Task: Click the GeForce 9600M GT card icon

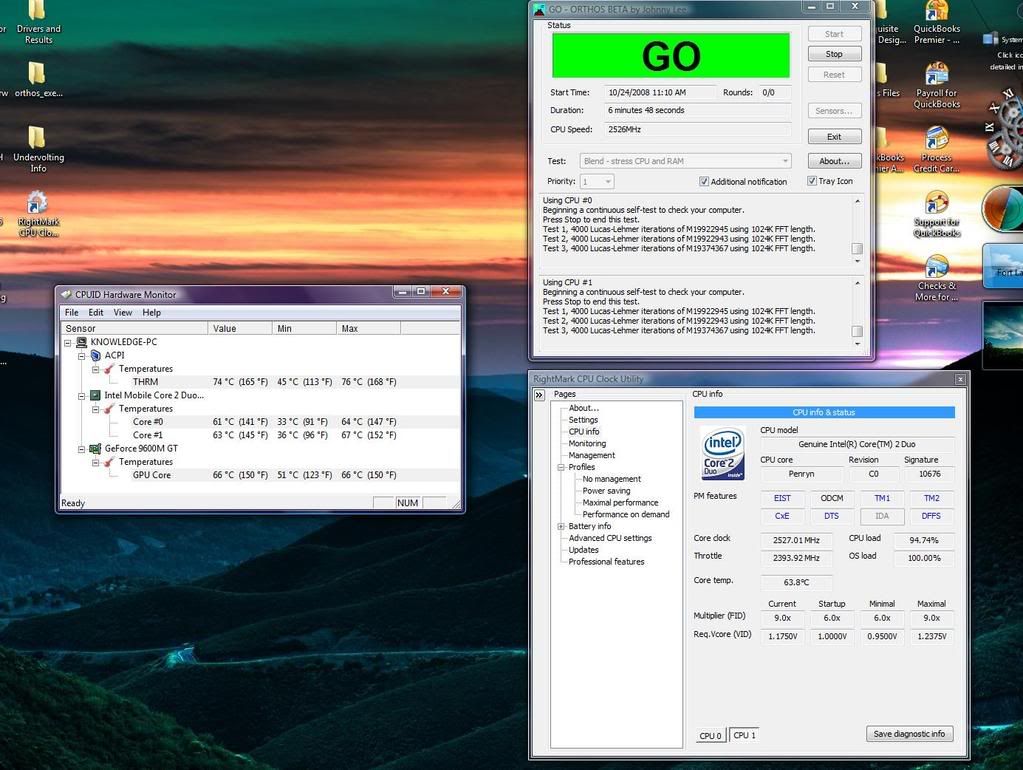Action: (x=95, y=449)
